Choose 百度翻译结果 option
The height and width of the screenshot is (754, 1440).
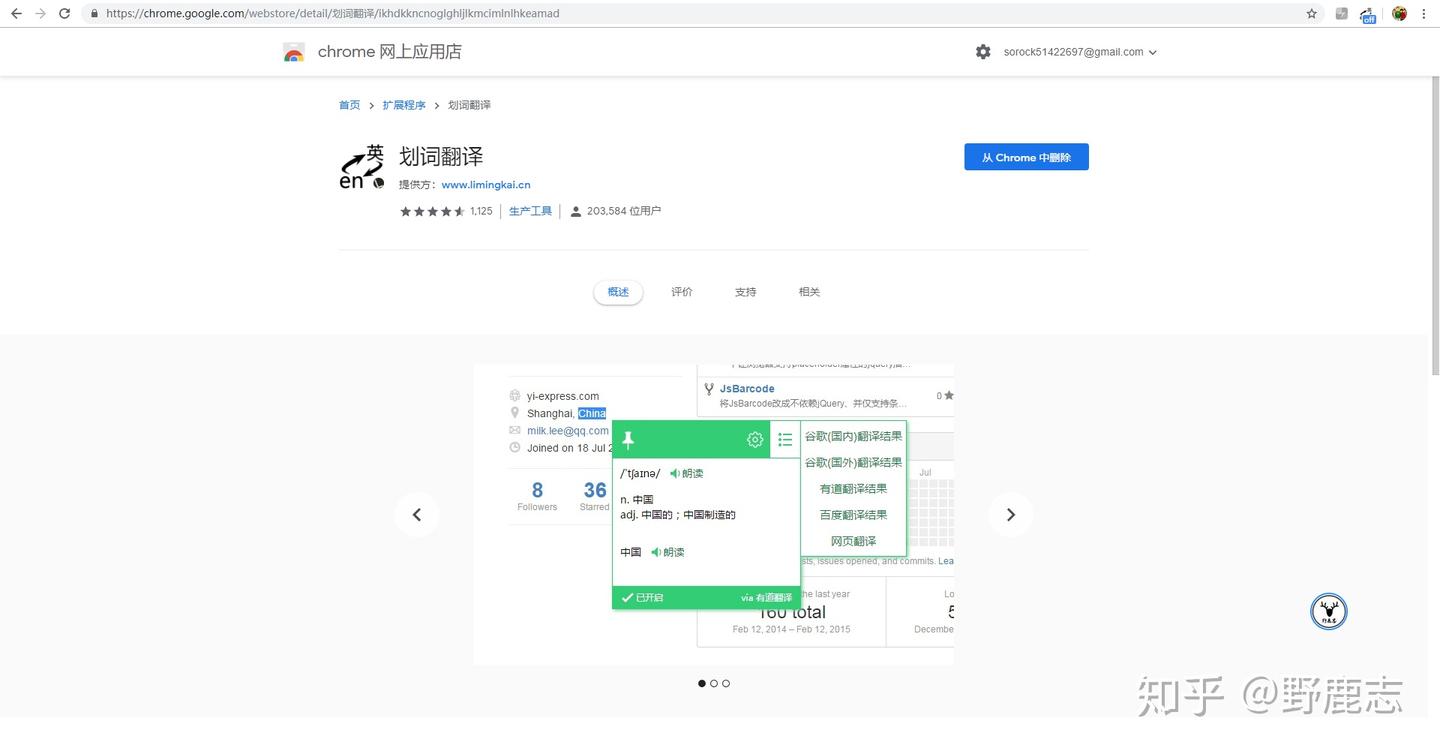point(853,515)
